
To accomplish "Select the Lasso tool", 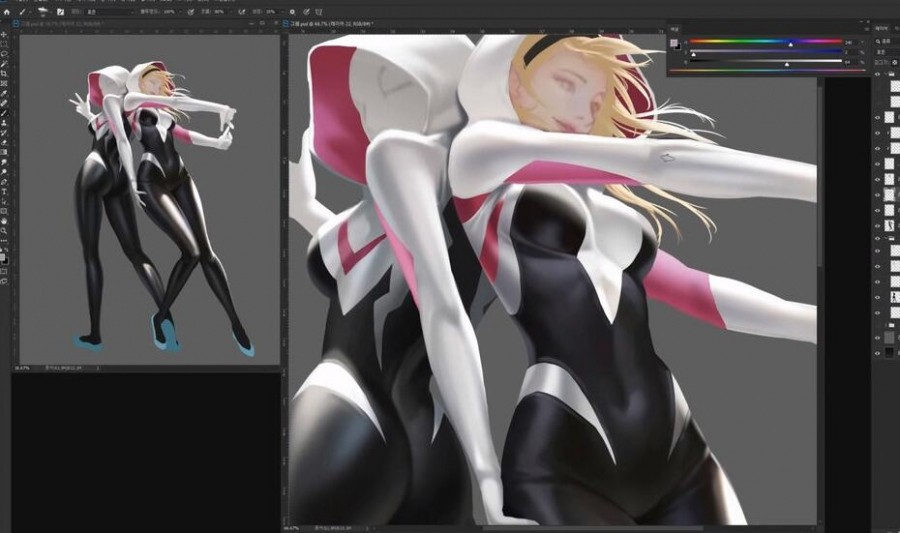I will [4, 53].
